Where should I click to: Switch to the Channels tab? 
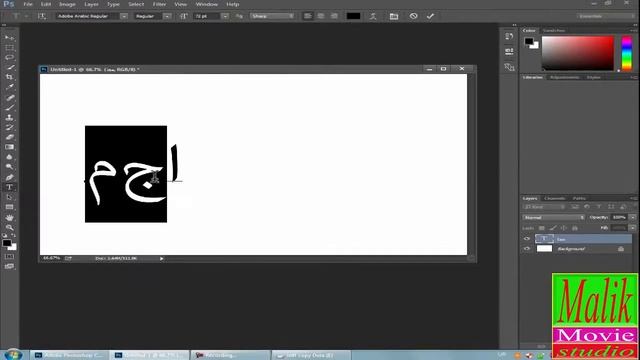pyautogui.click(x=555, y=198)
